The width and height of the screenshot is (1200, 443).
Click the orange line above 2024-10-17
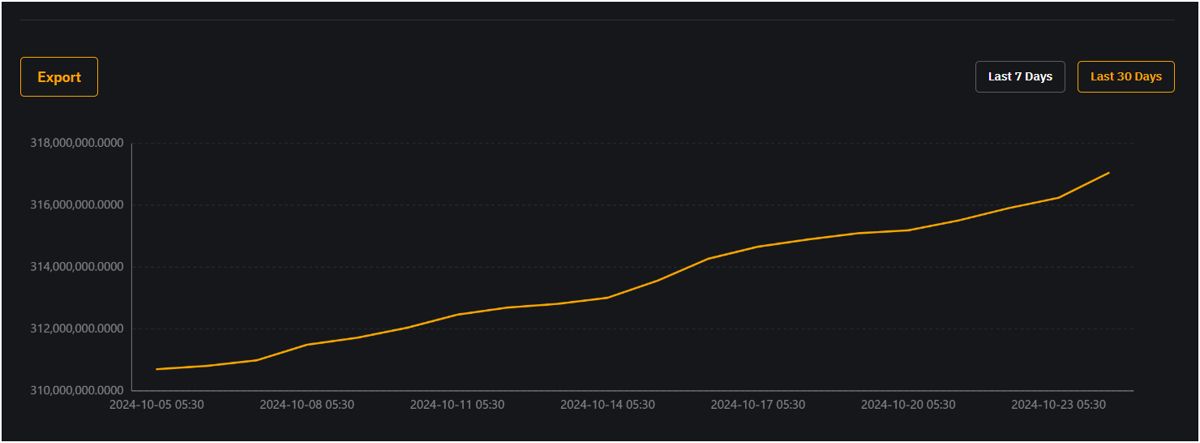[758, 246]
